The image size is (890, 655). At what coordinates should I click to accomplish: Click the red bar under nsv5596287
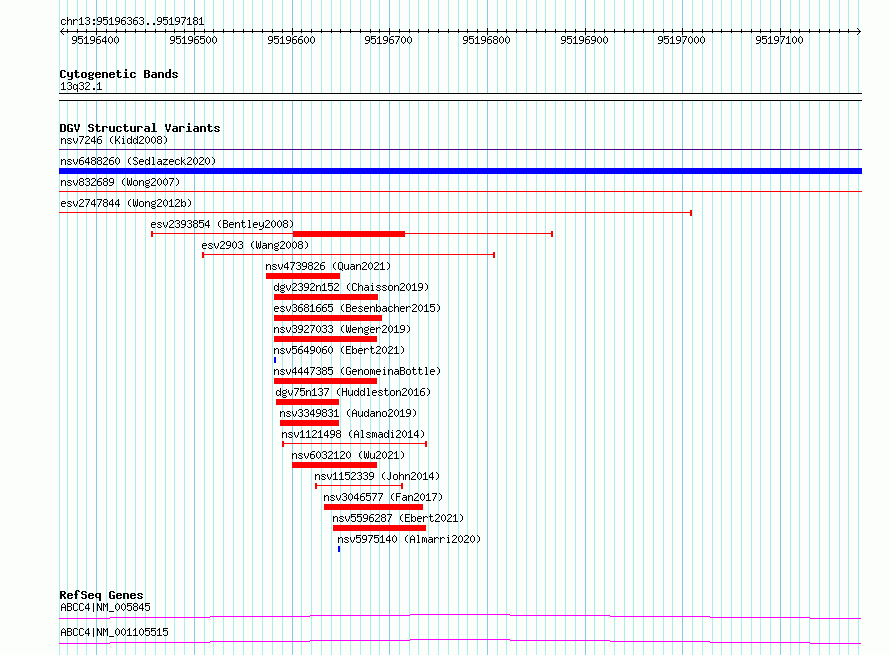tap(379, 528)
